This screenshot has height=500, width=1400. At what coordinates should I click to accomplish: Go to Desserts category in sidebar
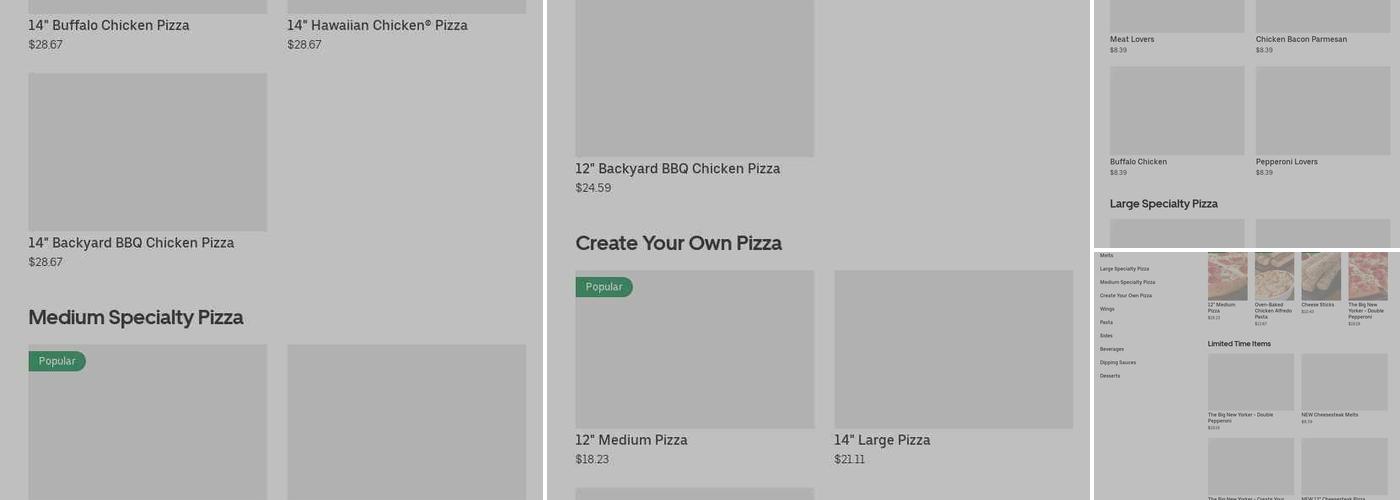pyautogui.click(x=1110, y=376)
